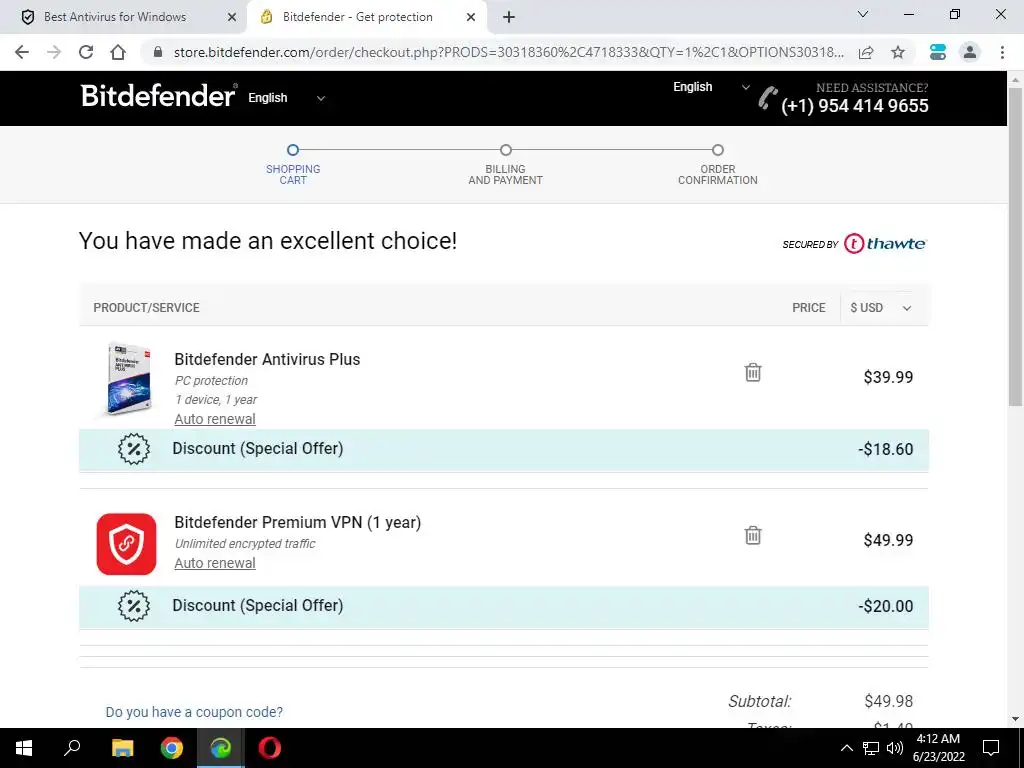Delete Bitdefender Antivirus Plus from cart
The image size is (1024, 768).
tap(753, 372)
